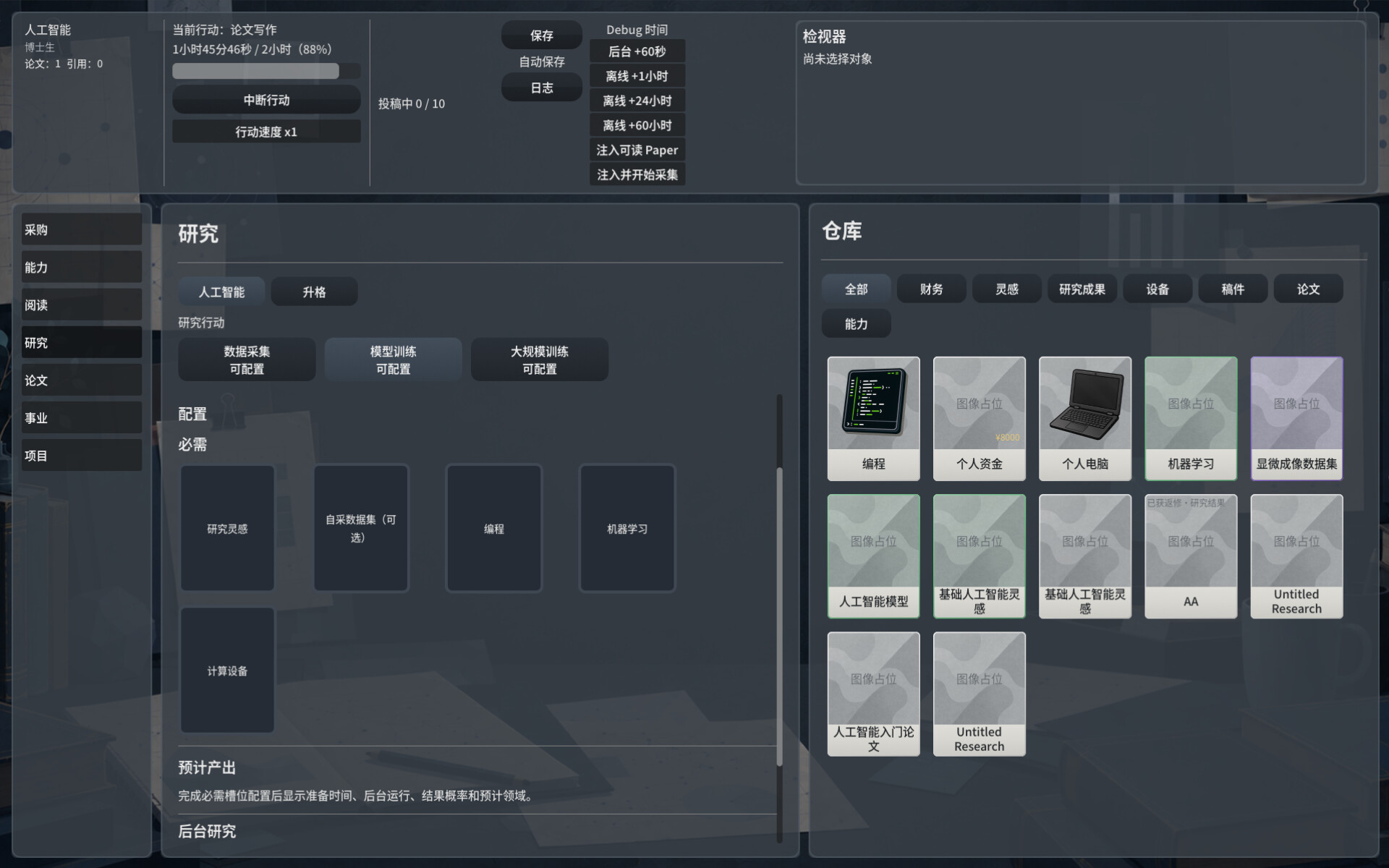Click debug 离线 +24小时 button
Viewport: 1389px width, 868px height.
[x=637, y=101]
